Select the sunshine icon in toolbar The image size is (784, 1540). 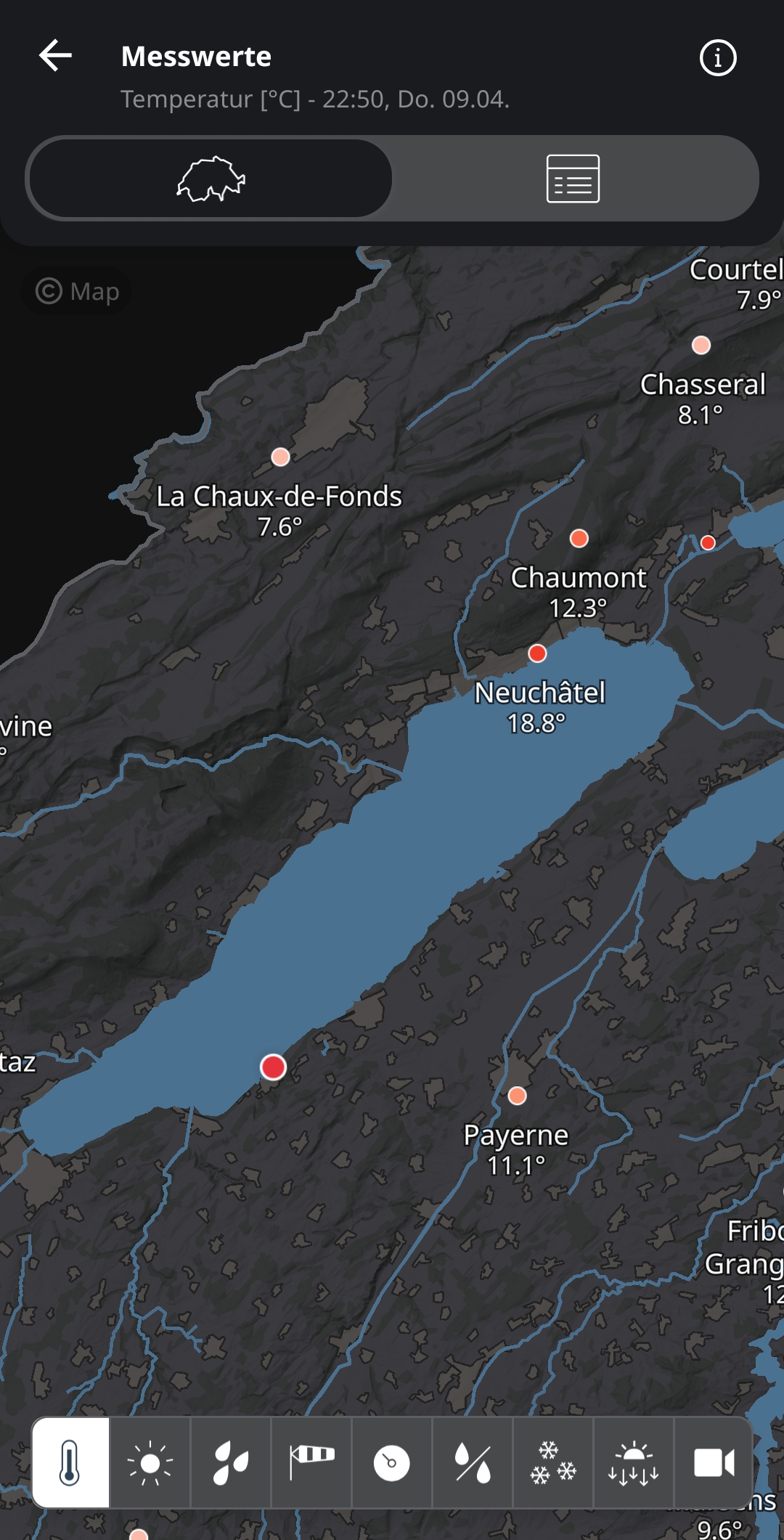click(x=150, y=1462)
